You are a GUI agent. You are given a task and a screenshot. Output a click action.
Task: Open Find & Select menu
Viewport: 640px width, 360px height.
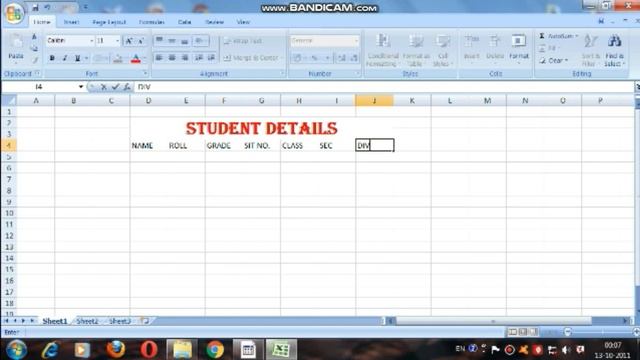614,51
